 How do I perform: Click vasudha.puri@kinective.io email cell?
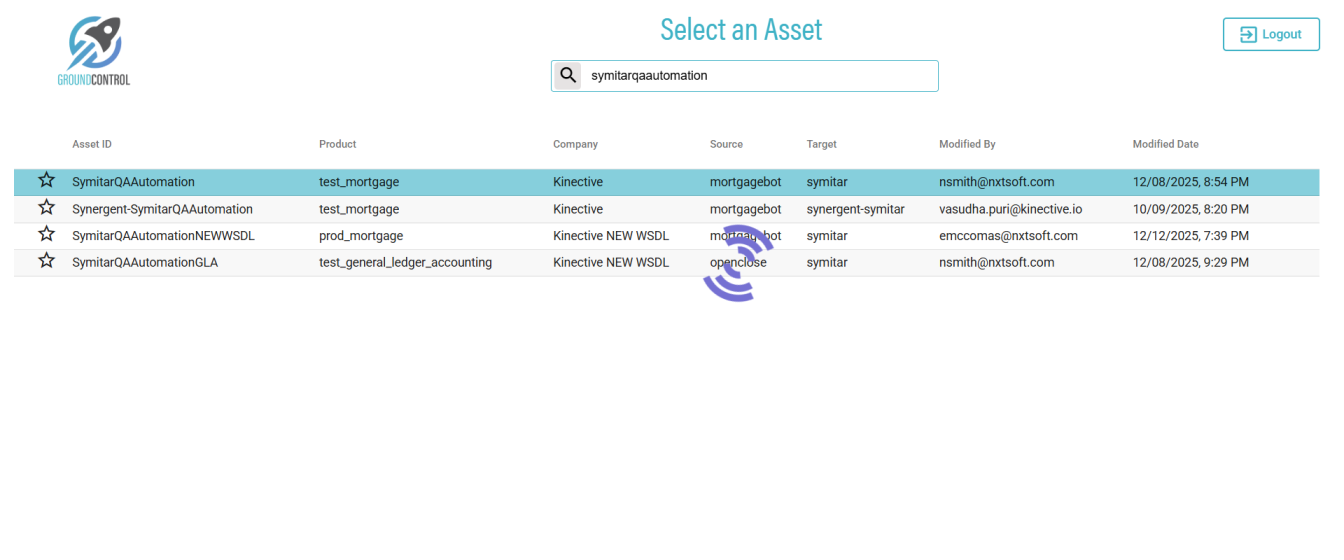[1010, 209]
